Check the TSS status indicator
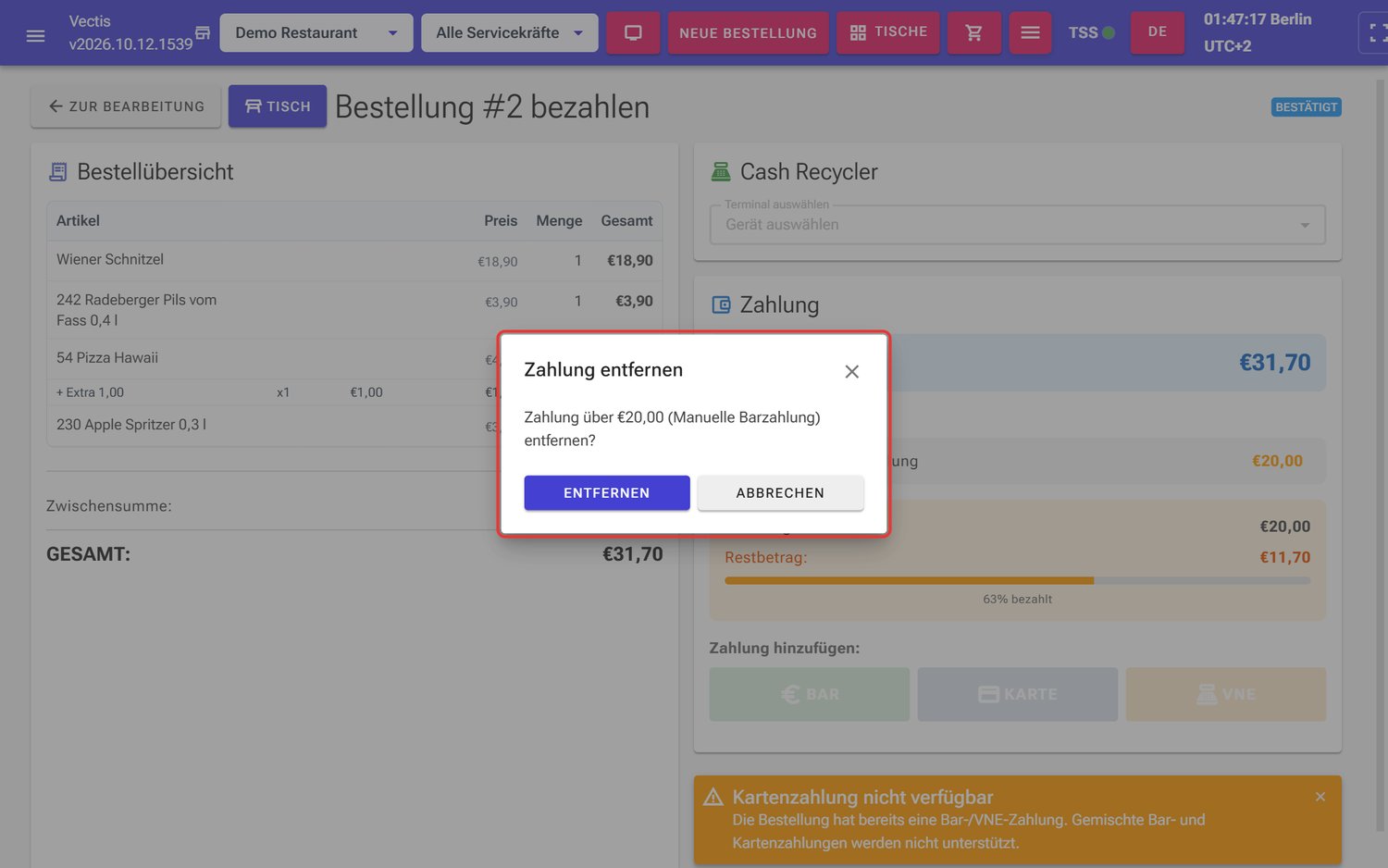Image resolution: width=1388 pixels, height=868 pixels. 1092,32
